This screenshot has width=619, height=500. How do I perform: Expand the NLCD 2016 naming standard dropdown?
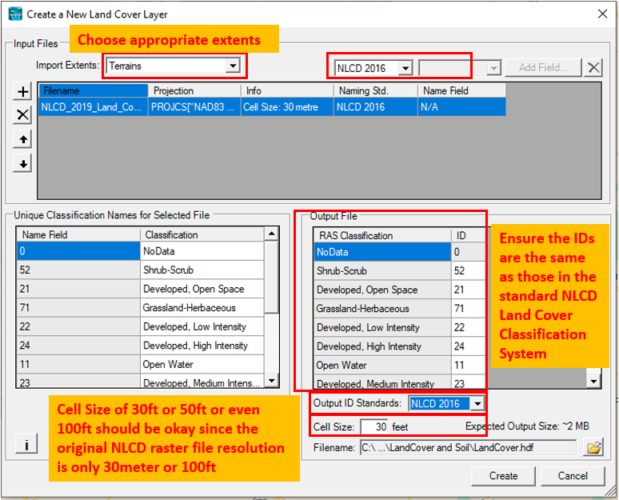[405, 68]
